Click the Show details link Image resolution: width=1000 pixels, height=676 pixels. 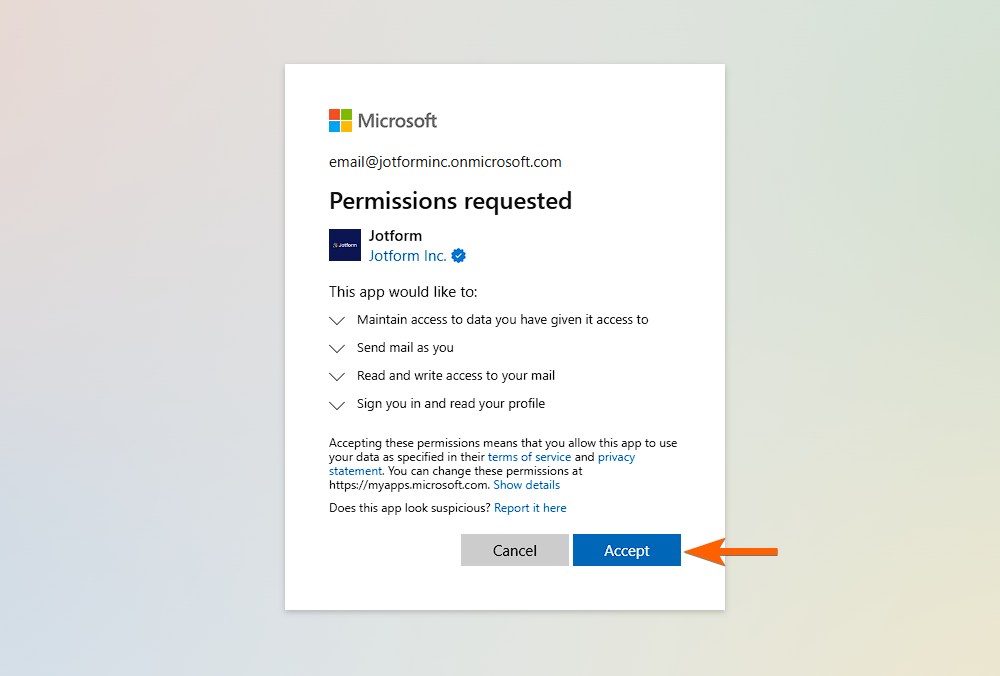(526, 485)
